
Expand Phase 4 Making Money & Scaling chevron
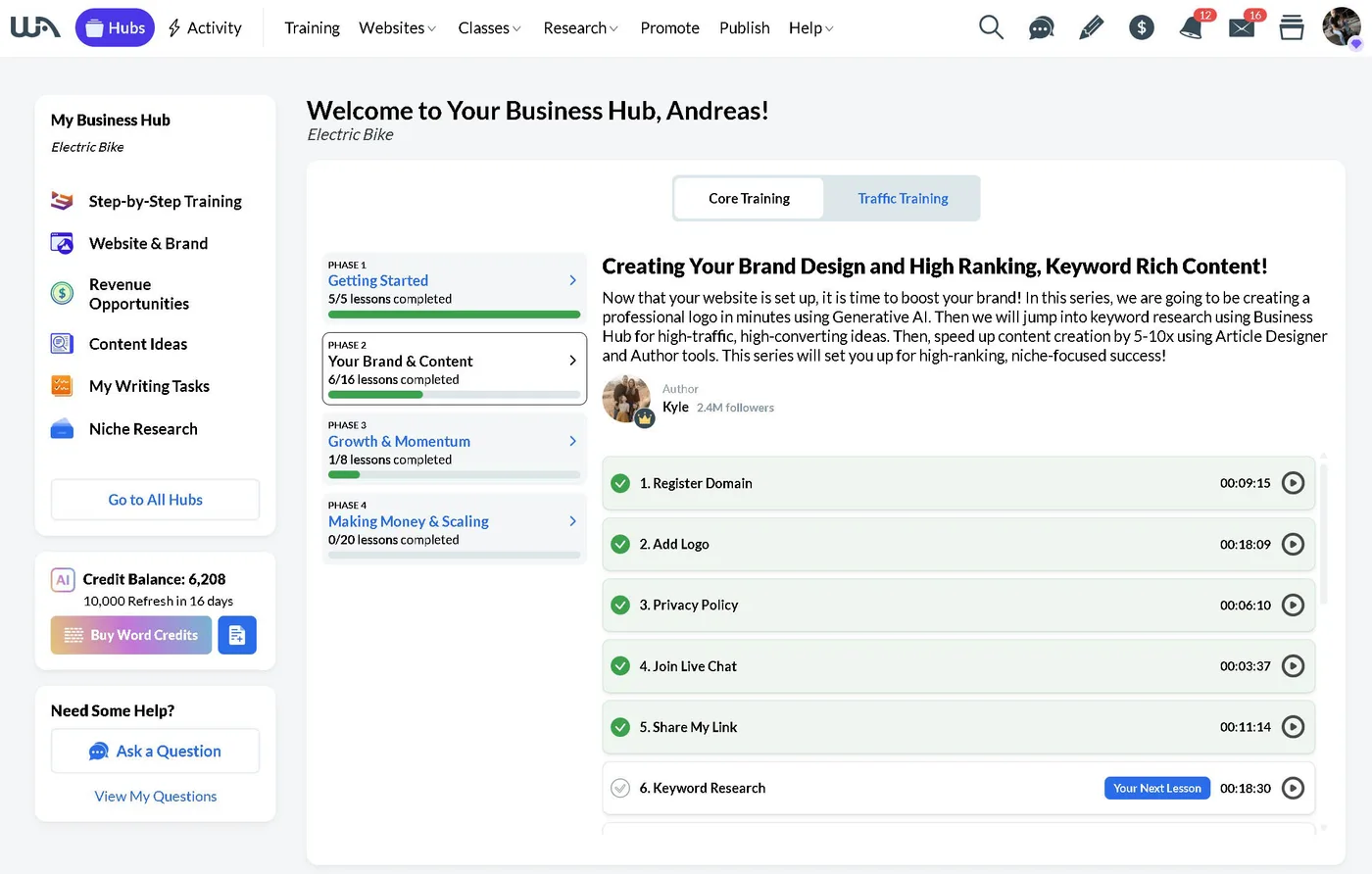tap(573, 521)
